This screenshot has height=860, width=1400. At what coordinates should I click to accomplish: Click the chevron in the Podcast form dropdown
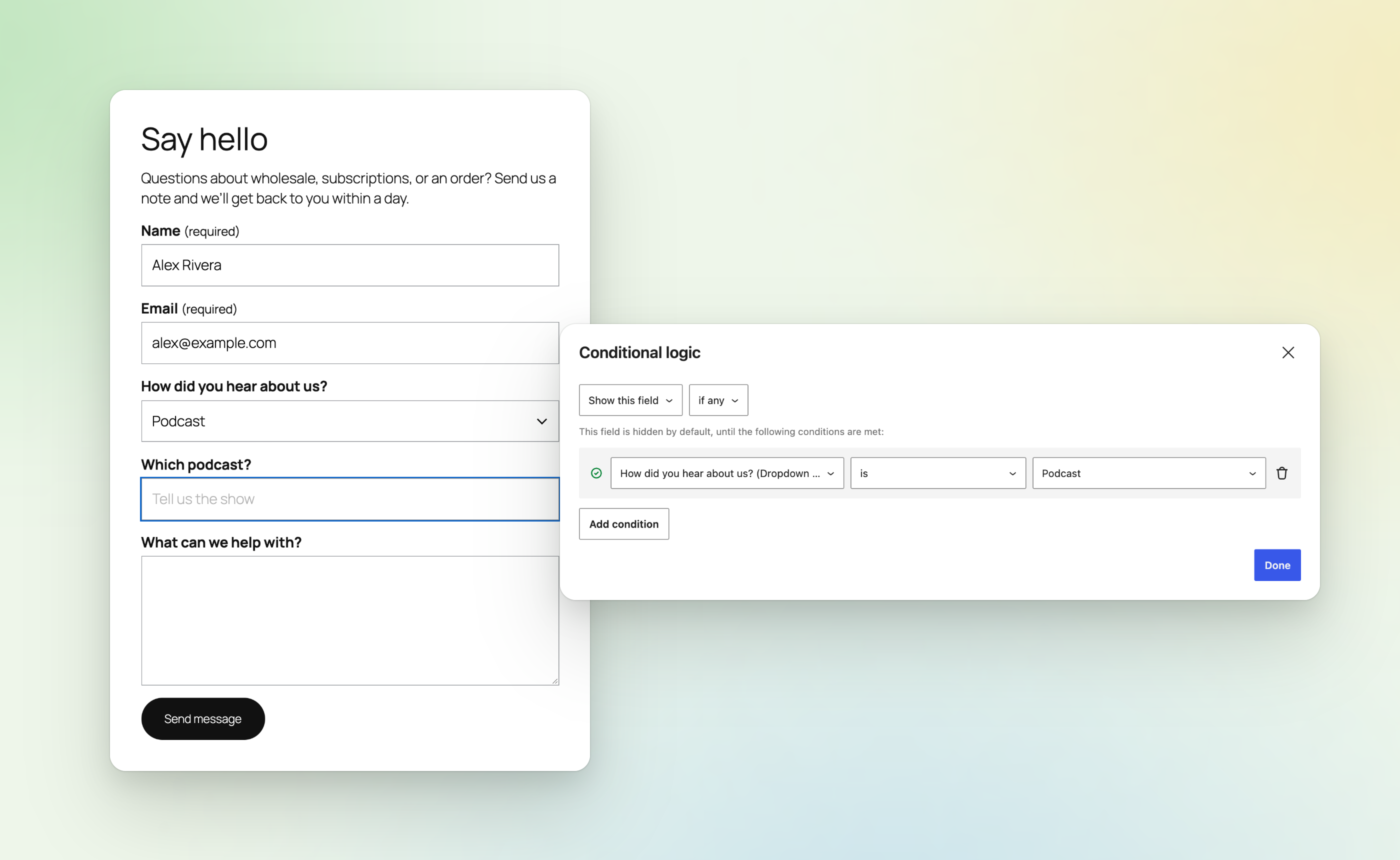[541, 421]
